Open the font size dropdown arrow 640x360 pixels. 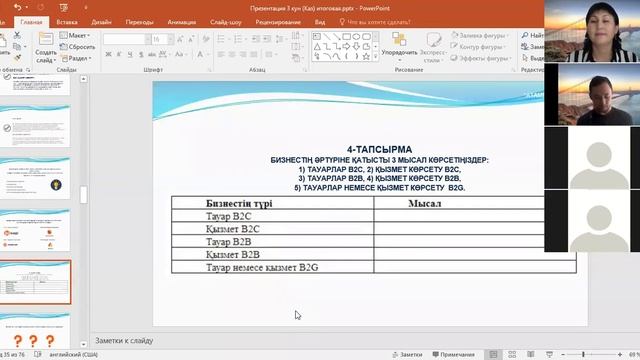click(x=171, y=39)
